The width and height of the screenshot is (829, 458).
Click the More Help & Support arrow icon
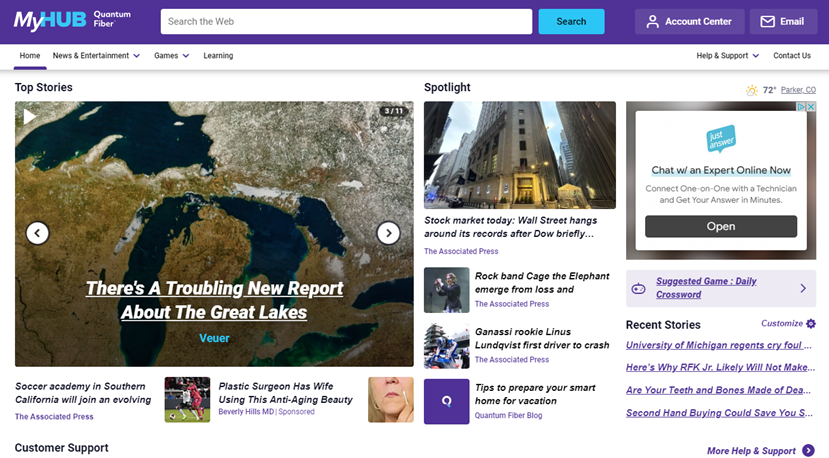(x=808, y=451)
